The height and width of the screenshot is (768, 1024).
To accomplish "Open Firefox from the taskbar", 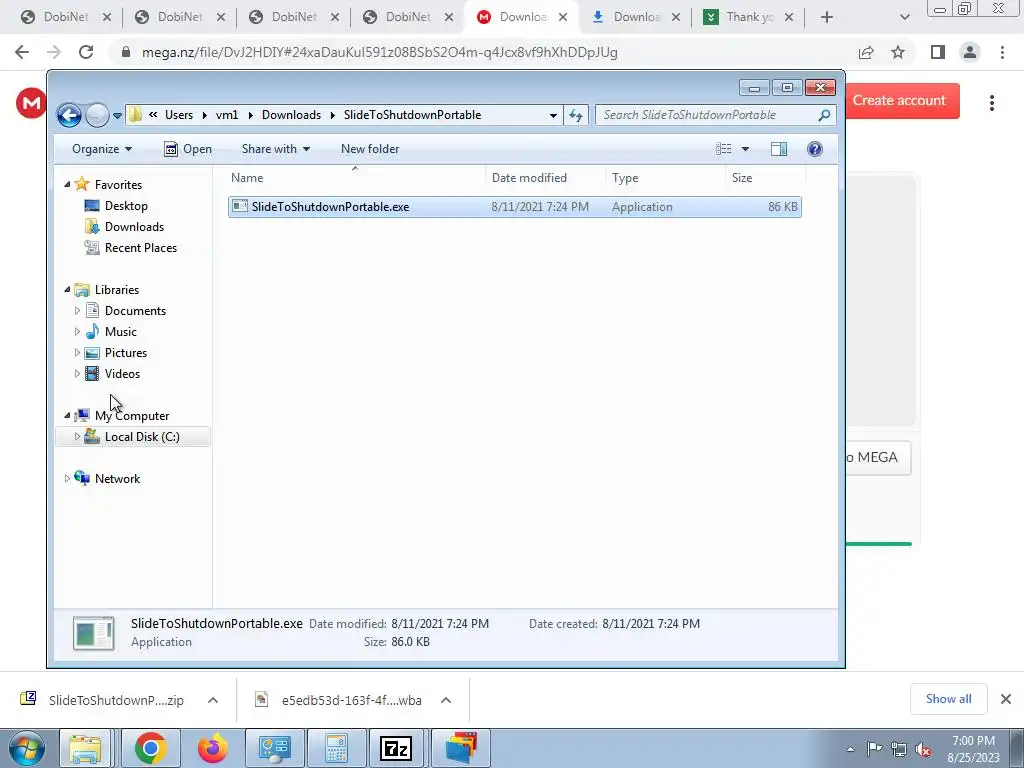I will click(x=213, y=748).
